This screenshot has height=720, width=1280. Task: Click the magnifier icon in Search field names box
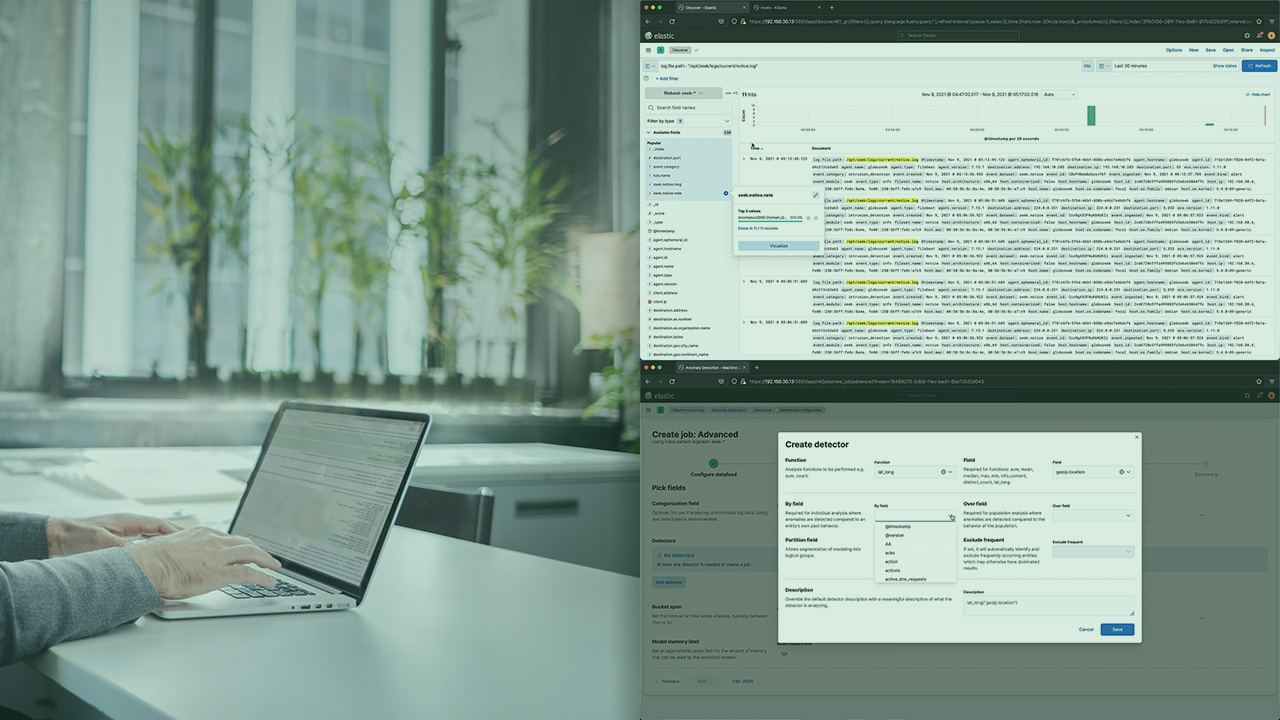pyautogui.click(x=651, y=107)
